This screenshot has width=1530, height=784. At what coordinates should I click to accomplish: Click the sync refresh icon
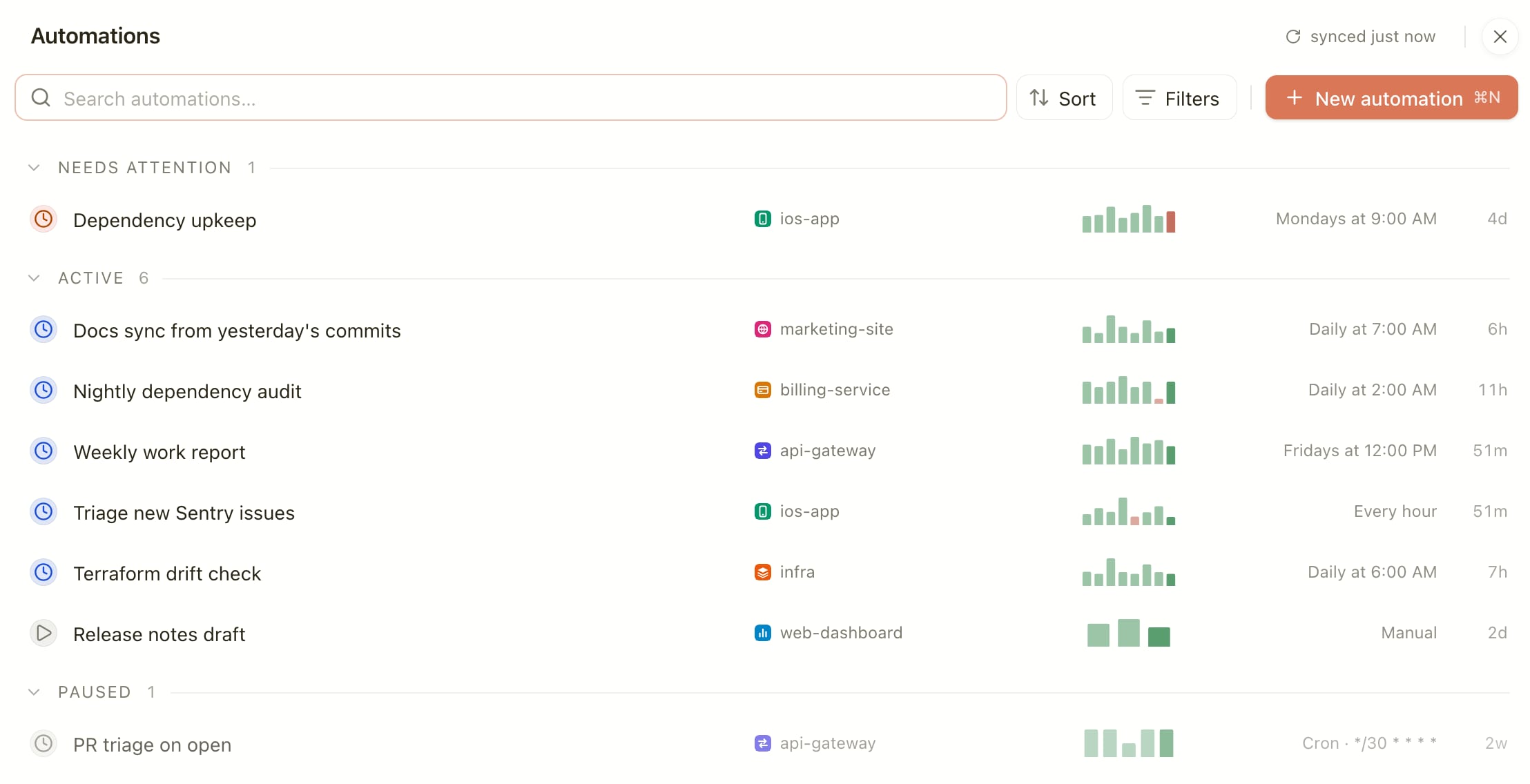(1293, 37)
